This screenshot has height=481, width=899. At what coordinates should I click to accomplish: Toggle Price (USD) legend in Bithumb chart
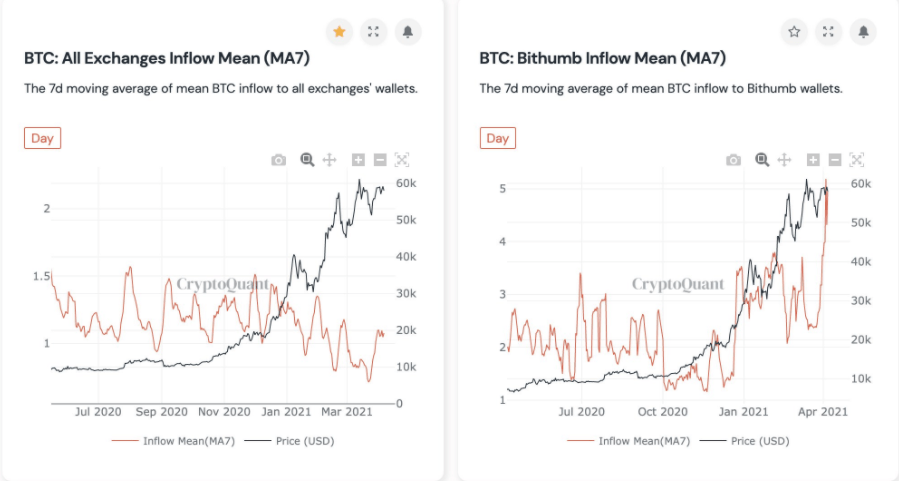(745, 441)
